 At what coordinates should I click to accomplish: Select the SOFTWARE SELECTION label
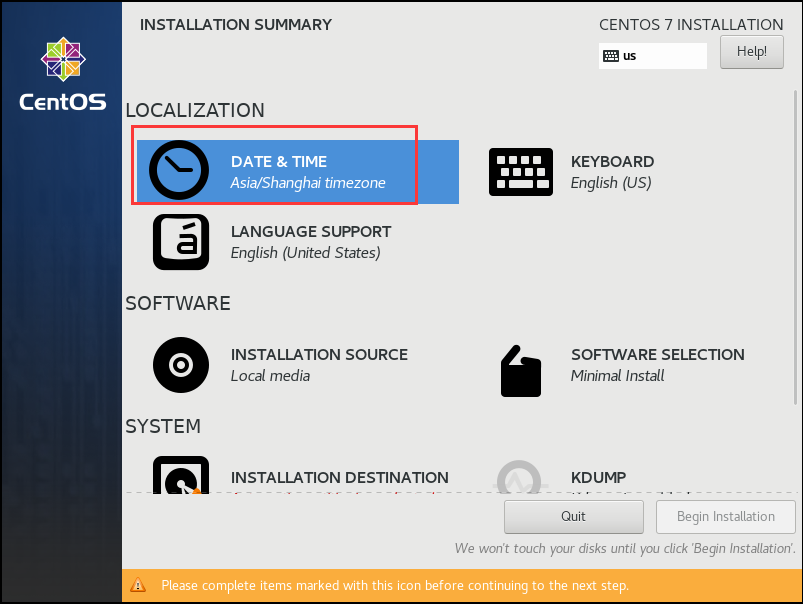click(x=658, y=355)
